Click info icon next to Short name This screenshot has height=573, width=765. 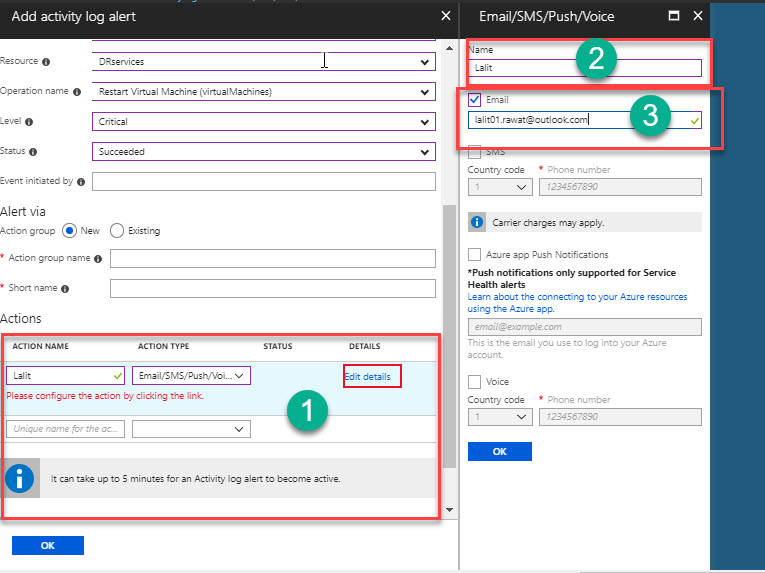click(x=65, y=289)
